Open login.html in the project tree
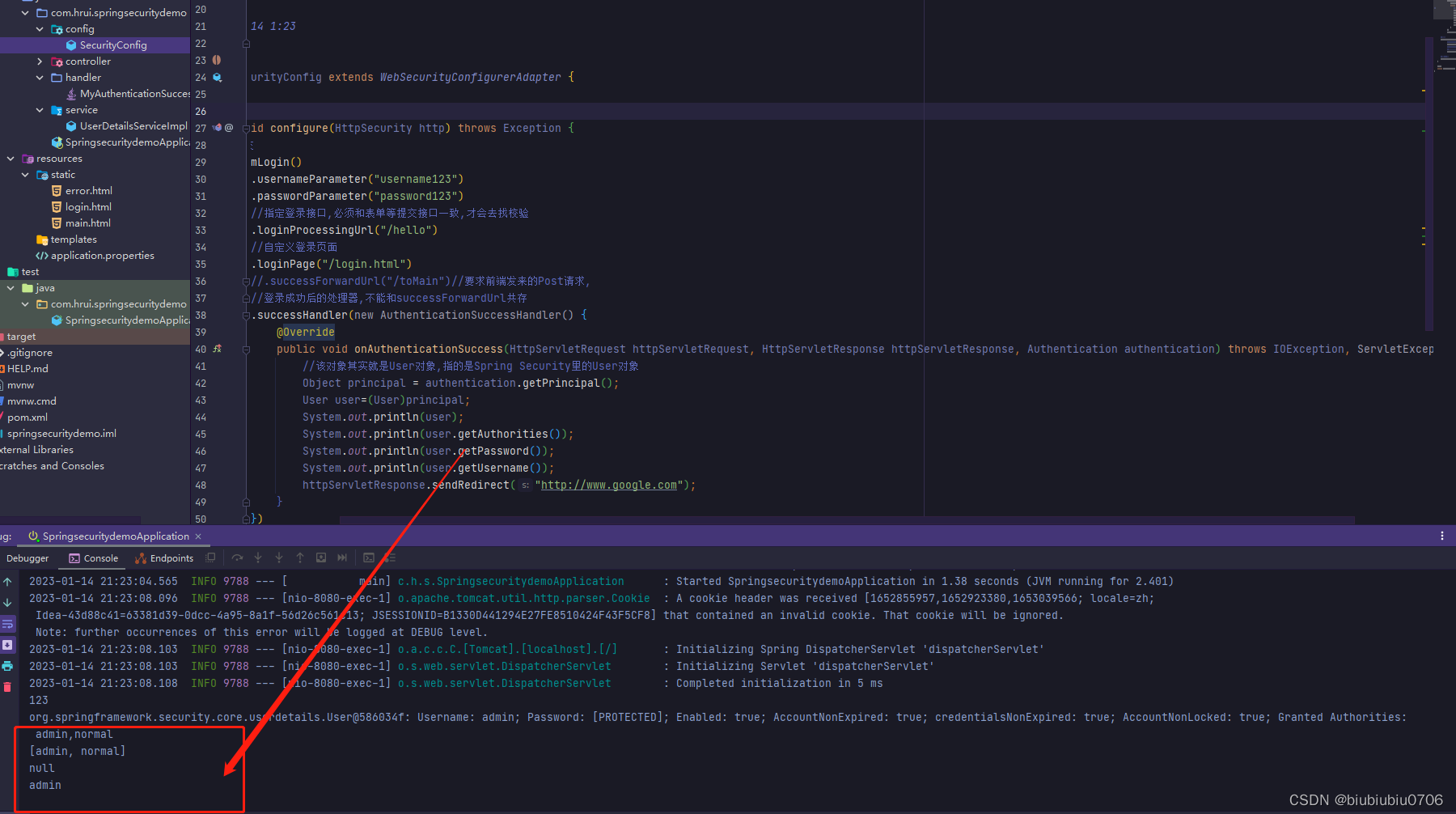Image resolution: width=1456 pixels, height=814 pixels. 88,207
